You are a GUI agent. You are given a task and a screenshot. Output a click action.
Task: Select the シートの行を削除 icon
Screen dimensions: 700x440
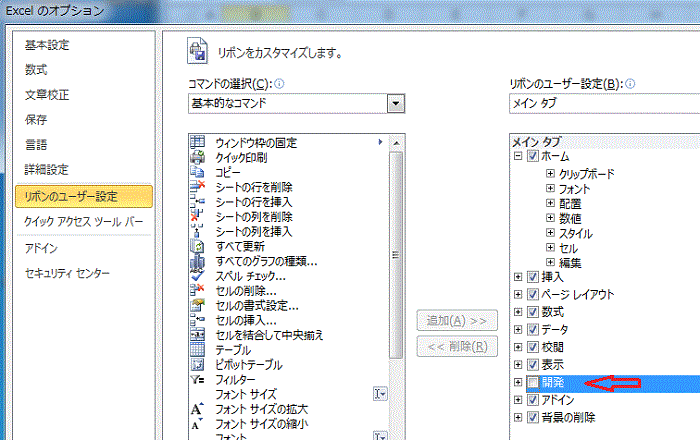point(197,187)
